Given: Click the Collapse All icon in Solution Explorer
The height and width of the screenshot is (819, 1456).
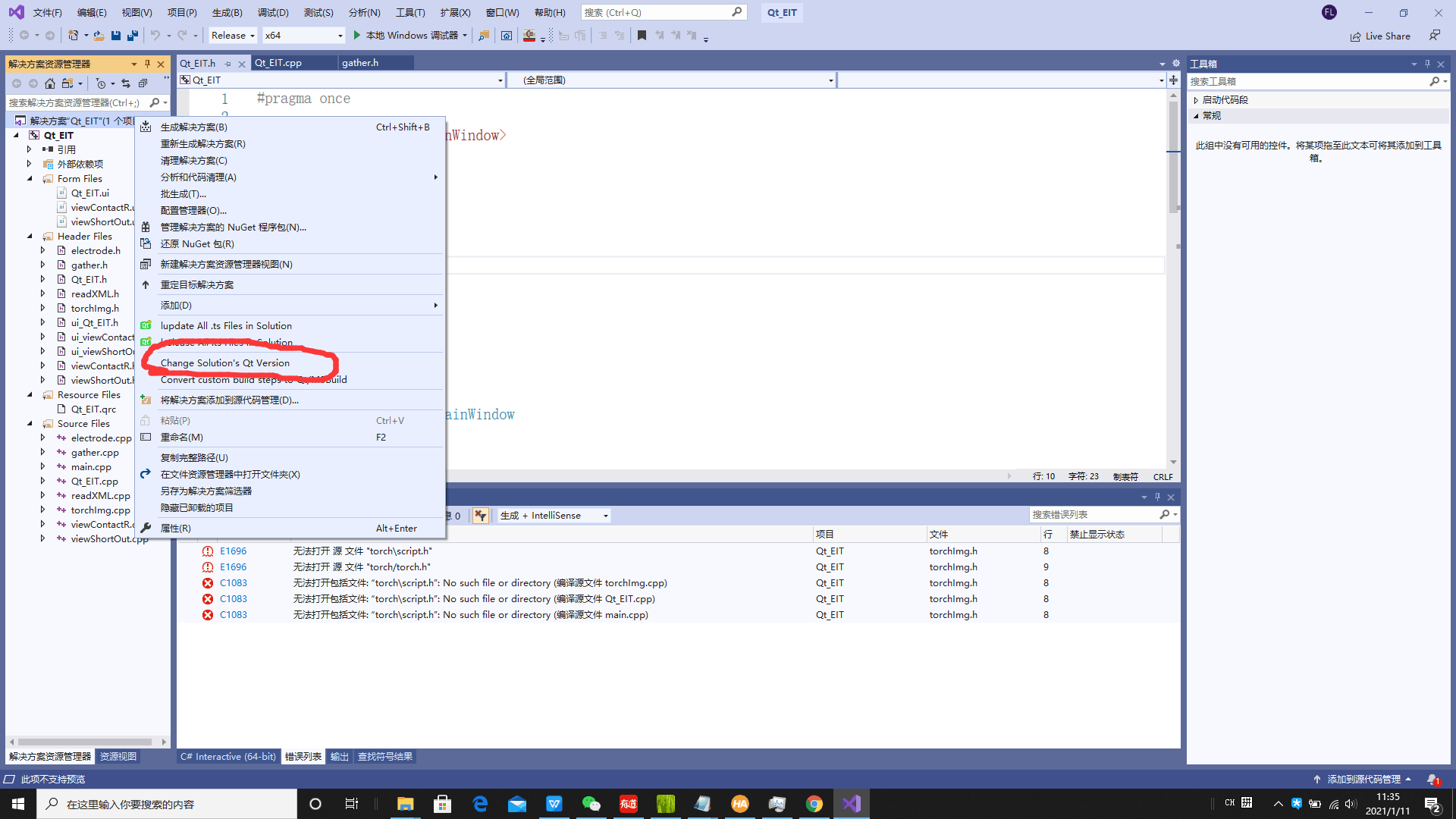Looking at the screenshot, I should 143,83.
